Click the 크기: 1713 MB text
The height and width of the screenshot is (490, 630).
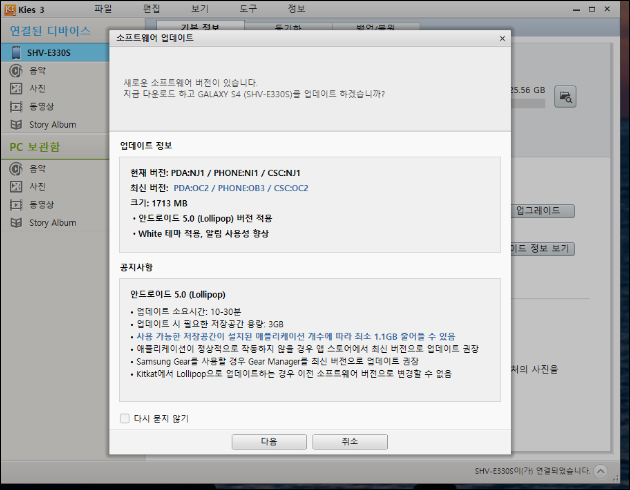159,203
